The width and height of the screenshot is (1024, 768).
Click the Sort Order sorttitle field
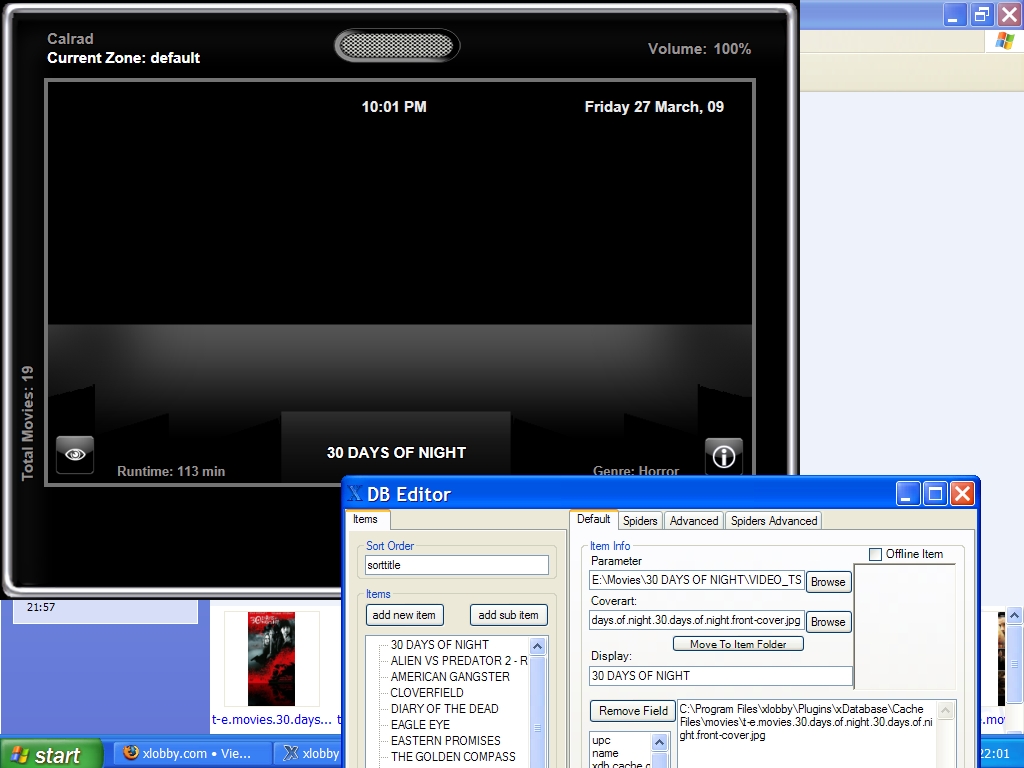coord(456,565)
